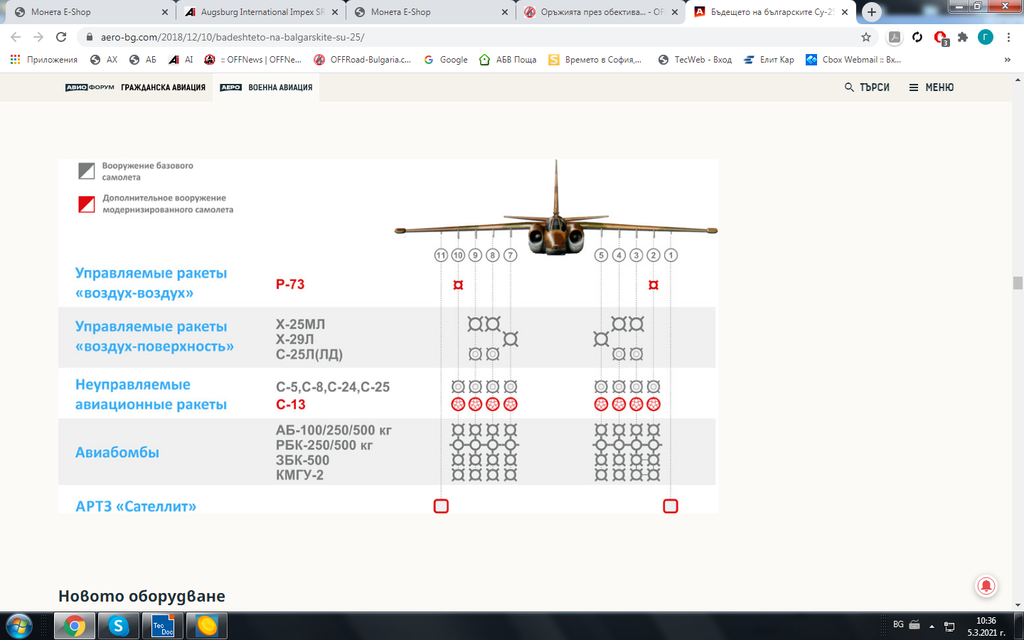The image size is (1024, 640).
Task: Switch to the Оръжията през обектива tab
Action: (x=600, y=12)
